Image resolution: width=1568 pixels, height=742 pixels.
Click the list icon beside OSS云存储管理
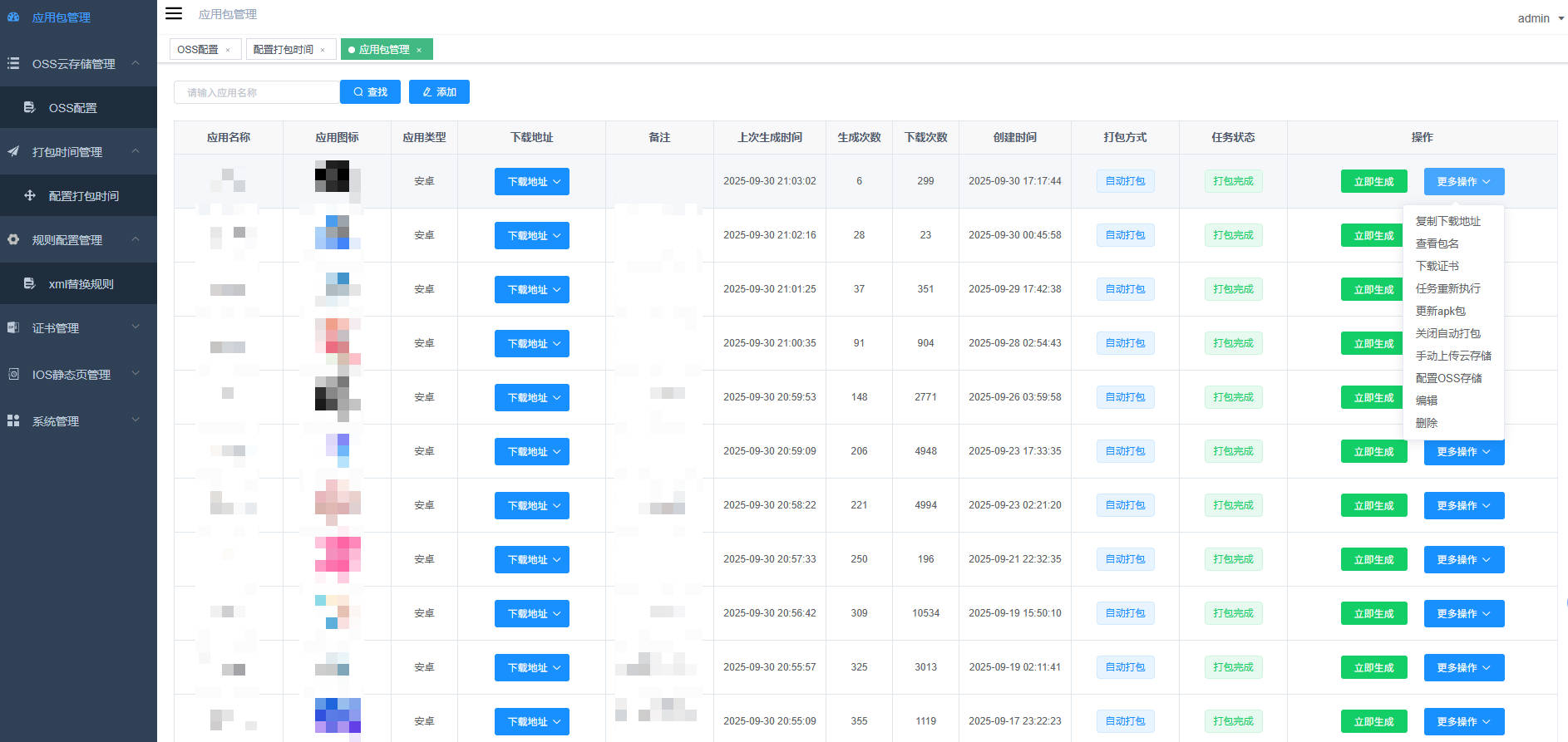(13, 63)
